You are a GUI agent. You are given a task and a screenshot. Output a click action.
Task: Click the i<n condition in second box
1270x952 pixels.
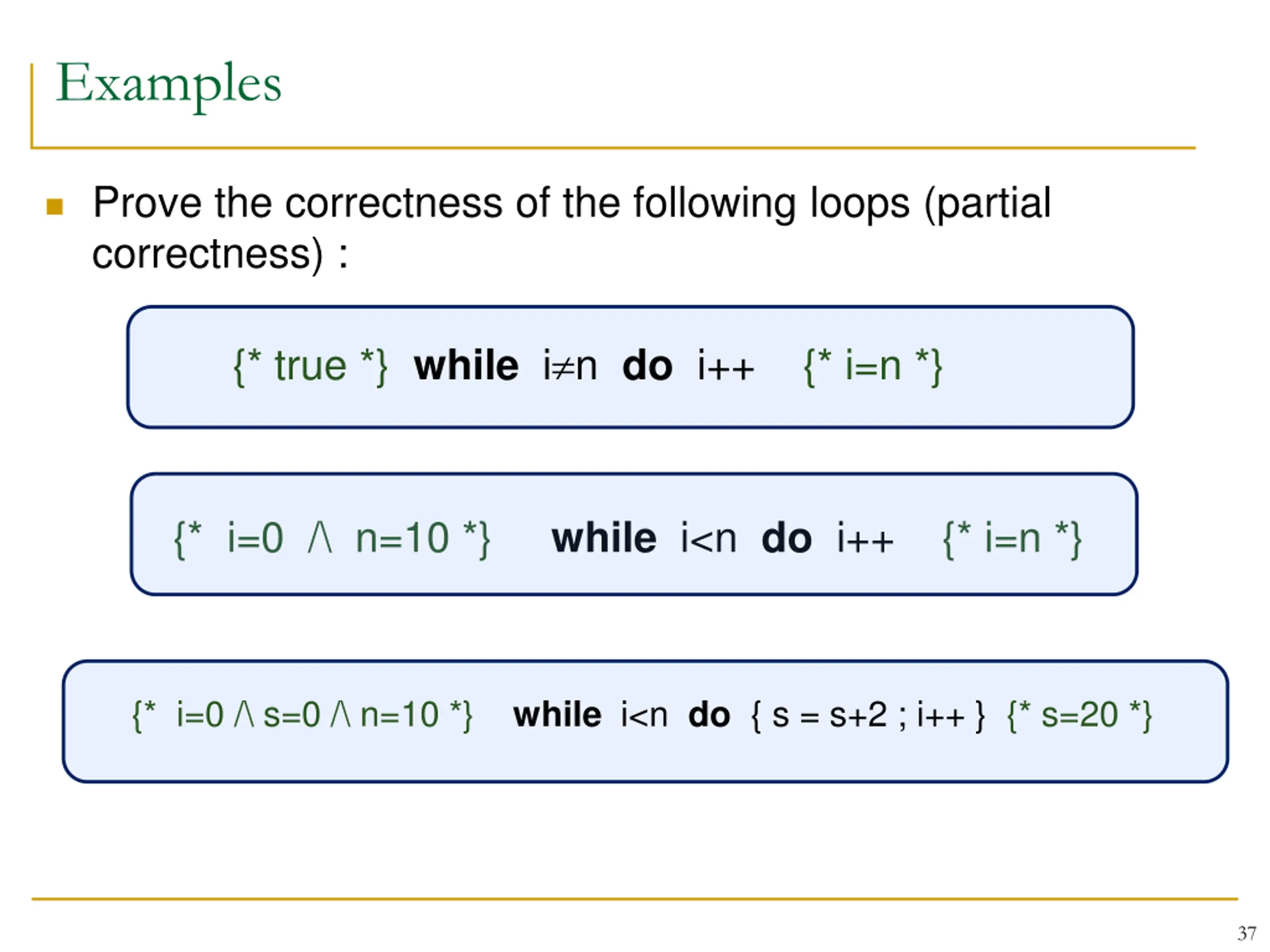[708, 539]
